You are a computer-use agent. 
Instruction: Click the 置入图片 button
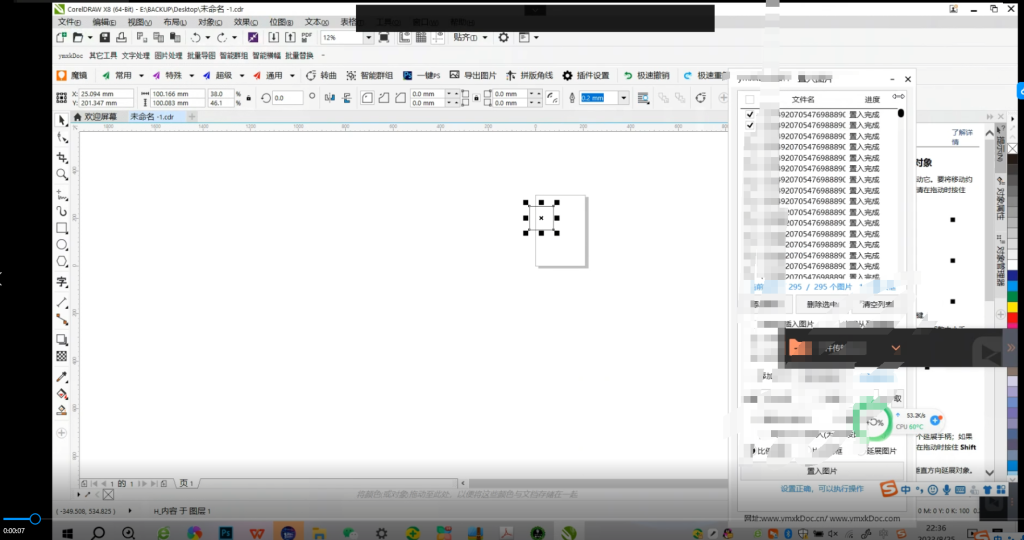tap(821, 470)
